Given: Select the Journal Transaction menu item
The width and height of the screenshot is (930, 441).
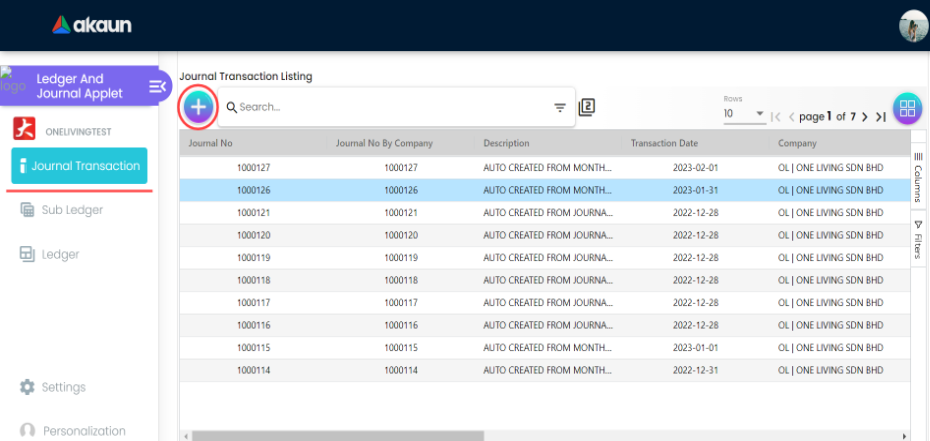Looking at the screenshot, I should coord(80,166).
